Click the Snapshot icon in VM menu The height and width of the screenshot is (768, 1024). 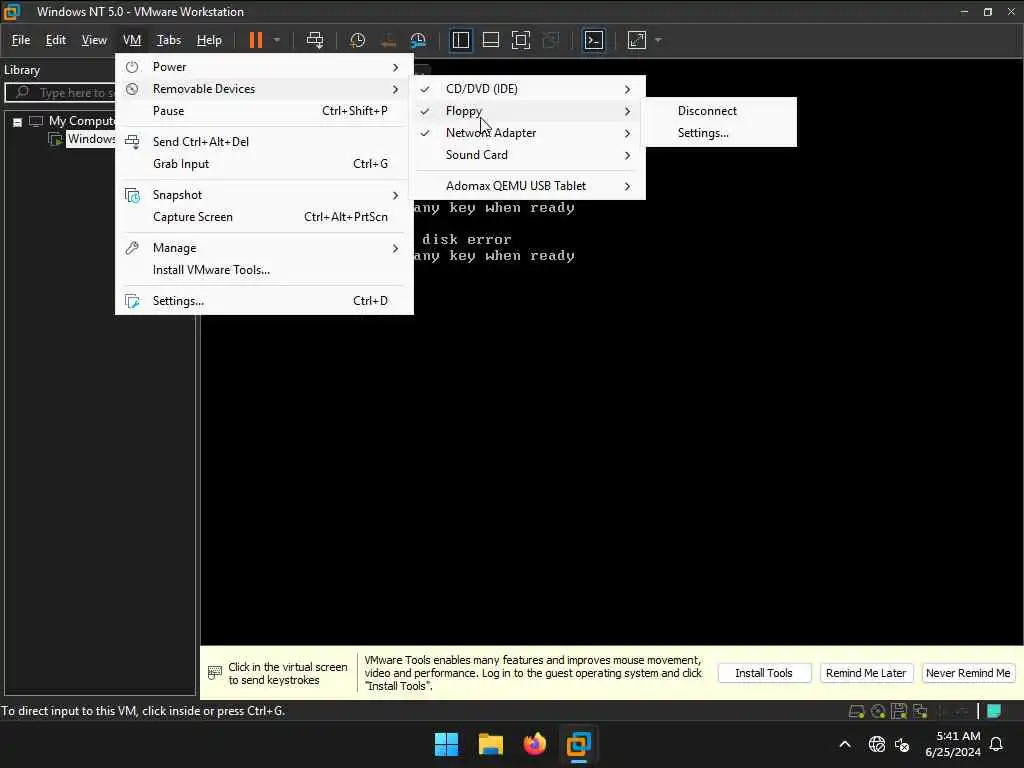pyautogui.click(x=132, y=195)
